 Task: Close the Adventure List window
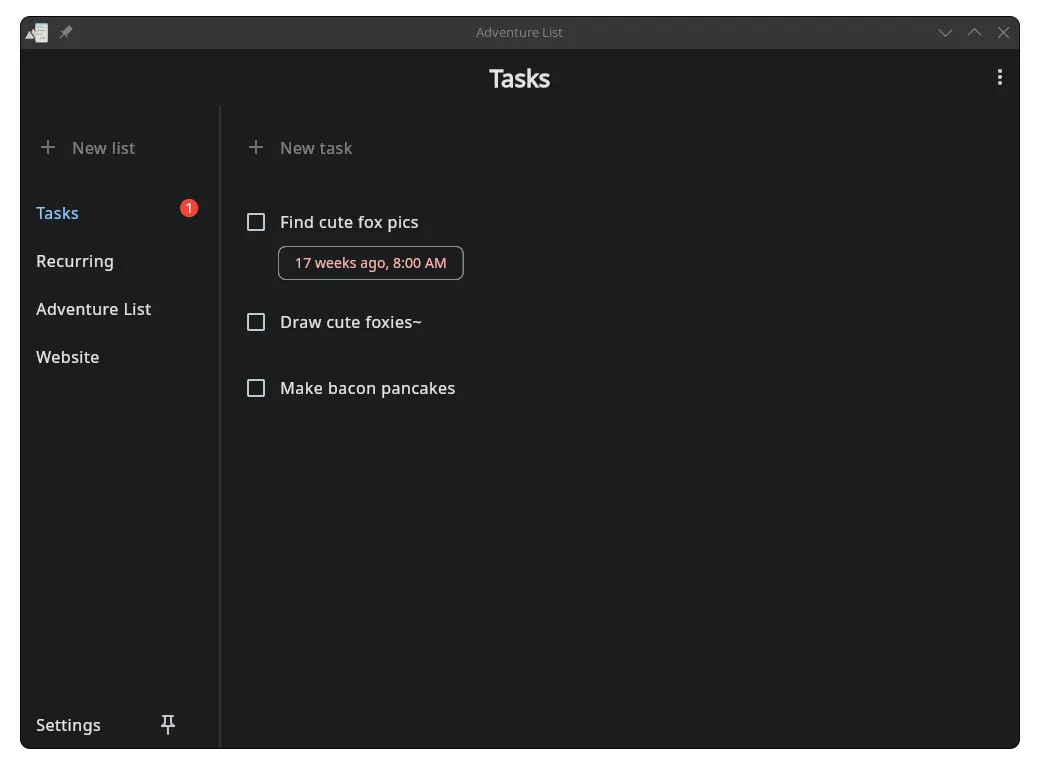pyautogui.click(x=1004, y=33)
